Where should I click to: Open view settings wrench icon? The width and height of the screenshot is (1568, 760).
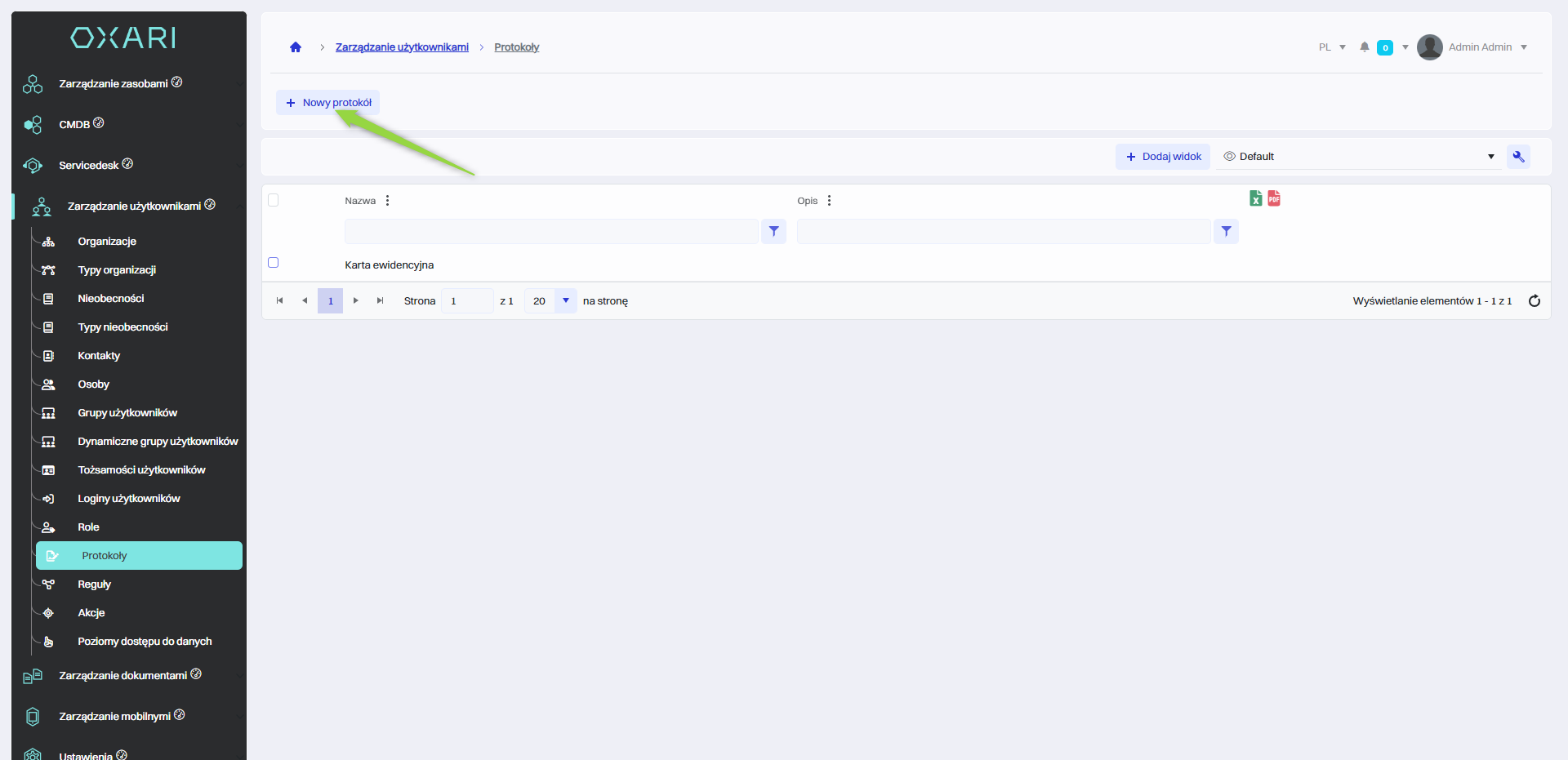pos(1518,157)
